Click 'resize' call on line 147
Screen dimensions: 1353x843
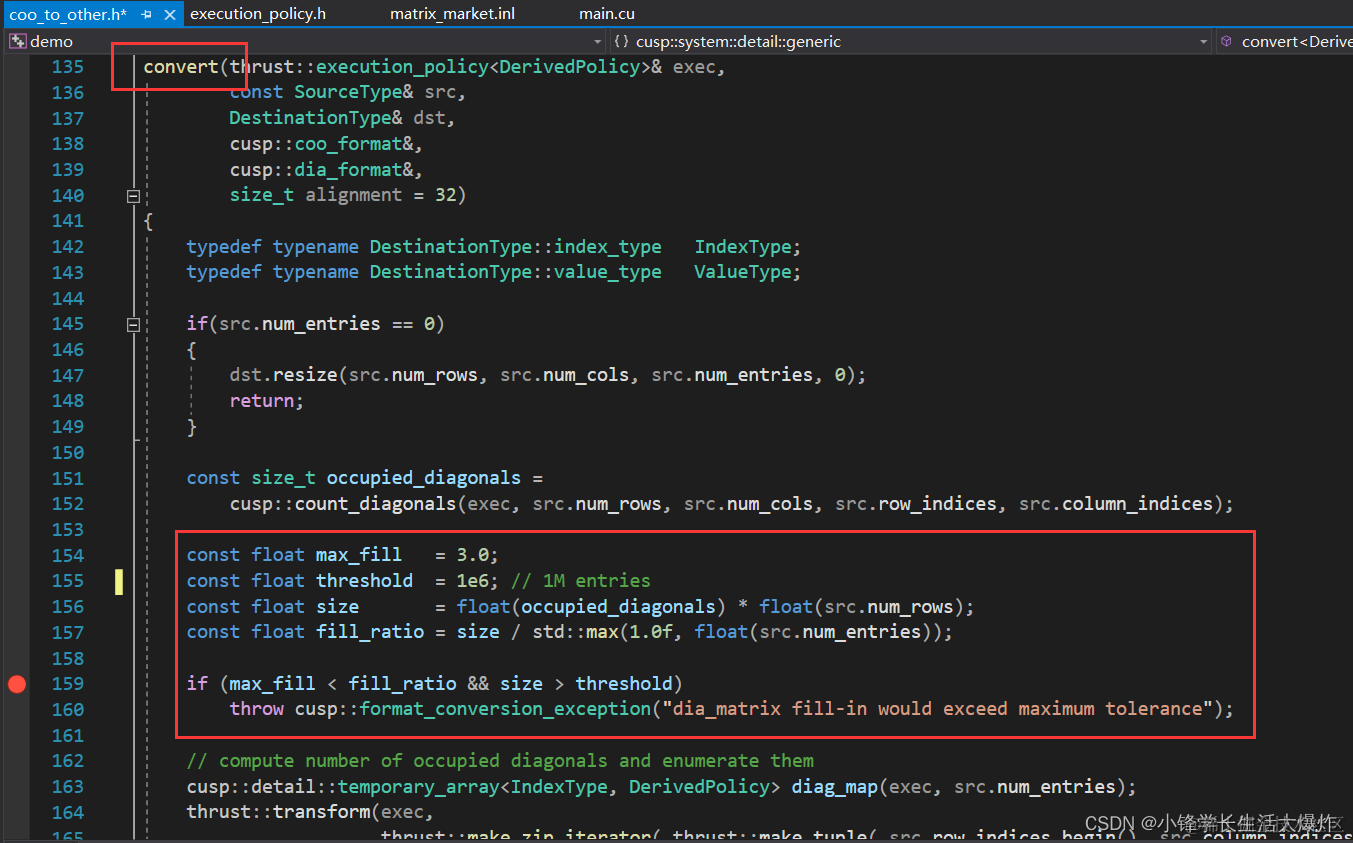pos(305,375)
